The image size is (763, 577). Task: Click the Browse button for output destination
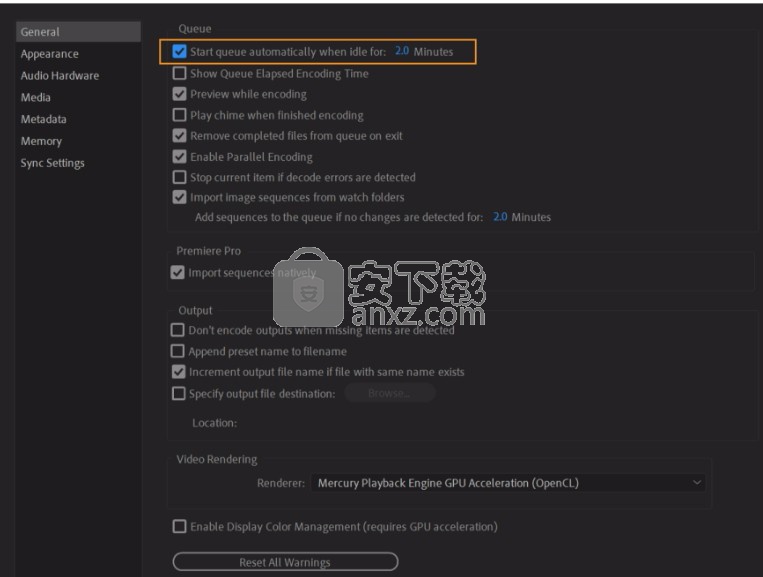(x=389, y=393)
